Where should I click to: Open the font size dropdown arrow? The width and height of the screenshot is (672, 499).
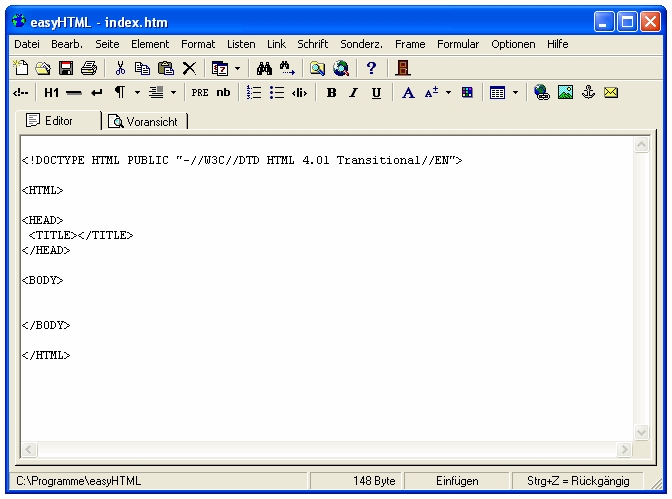449,93
